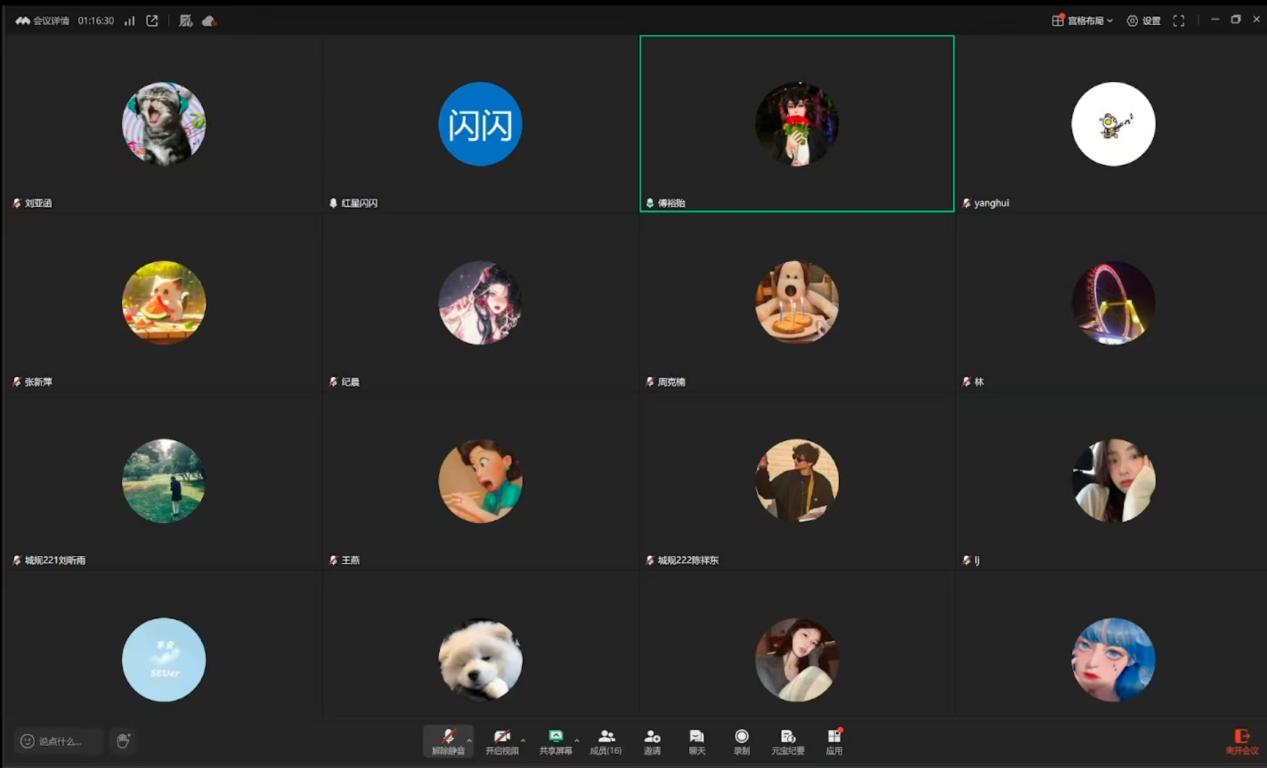1267x768 pixels.
Task: Click the raise hand icon
Action: [123, 741]
